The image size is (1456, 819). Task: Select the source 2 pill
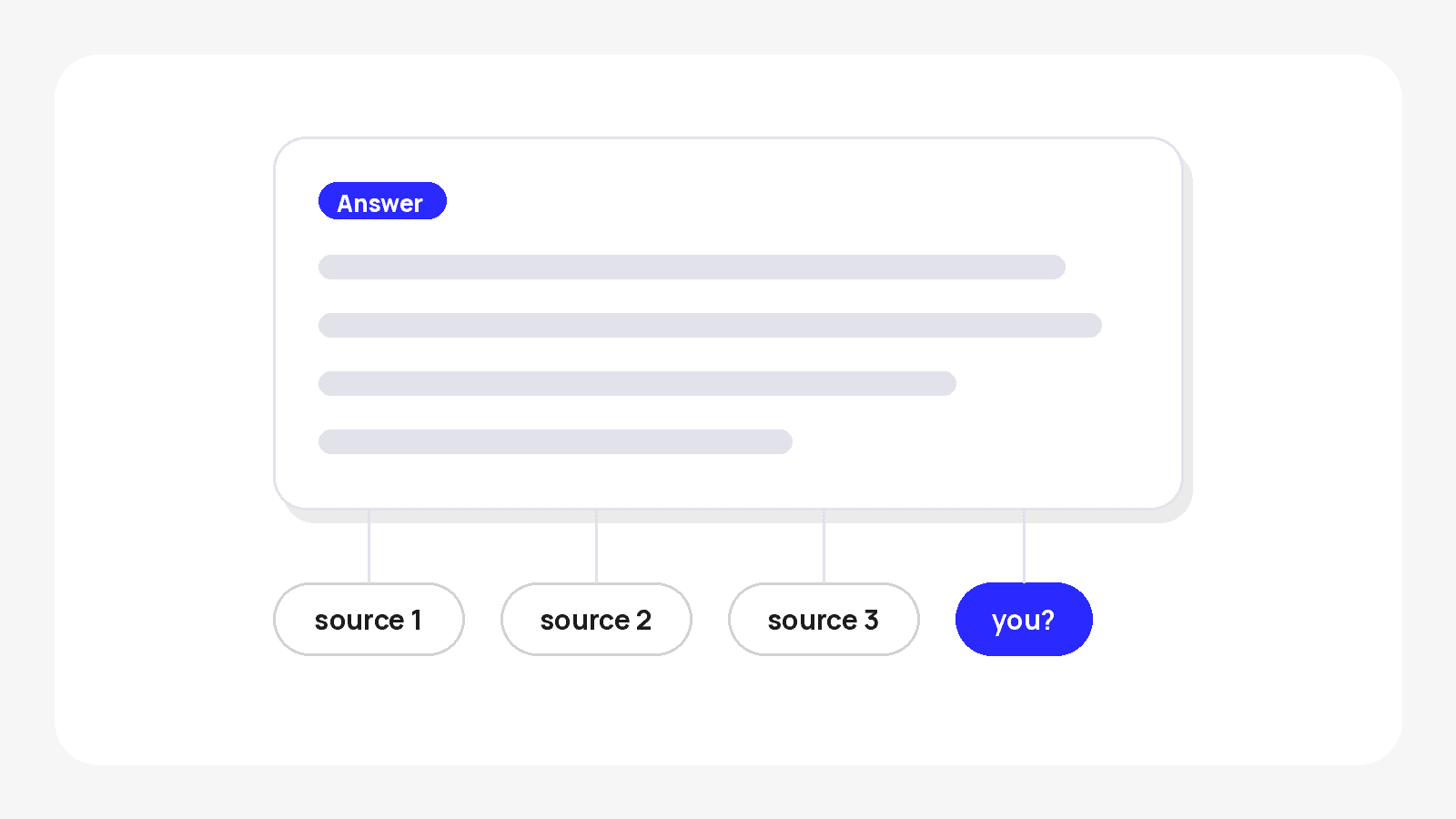pyautogui.click(x=596, y=620)
